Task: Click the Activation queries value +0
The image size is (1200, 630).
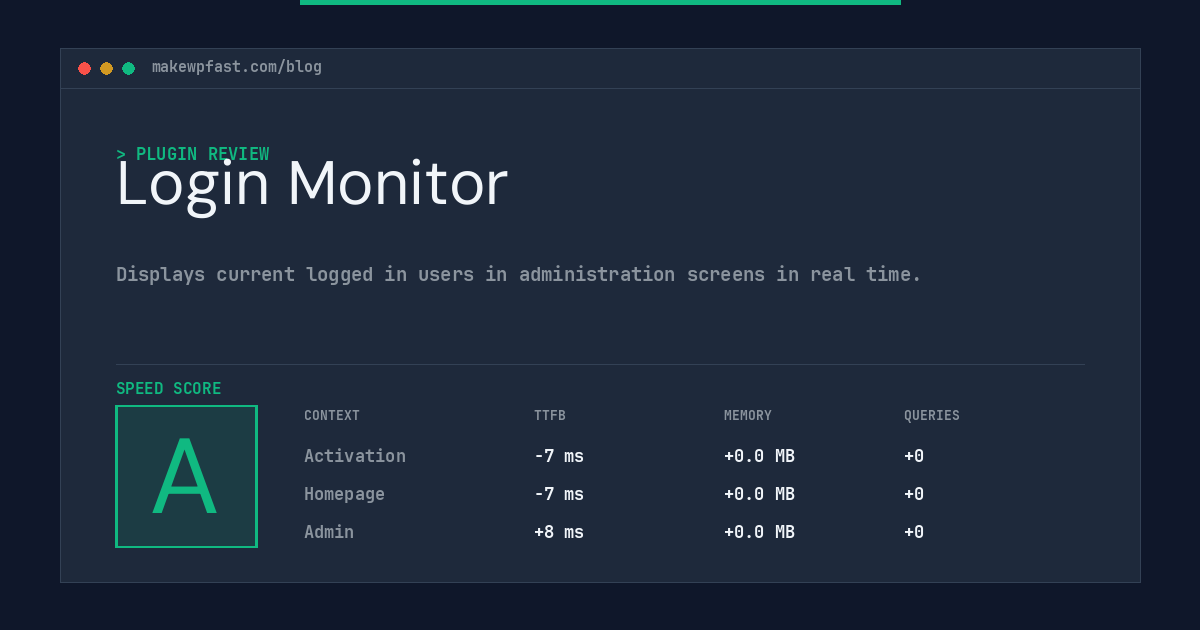Action: (914, 456)
